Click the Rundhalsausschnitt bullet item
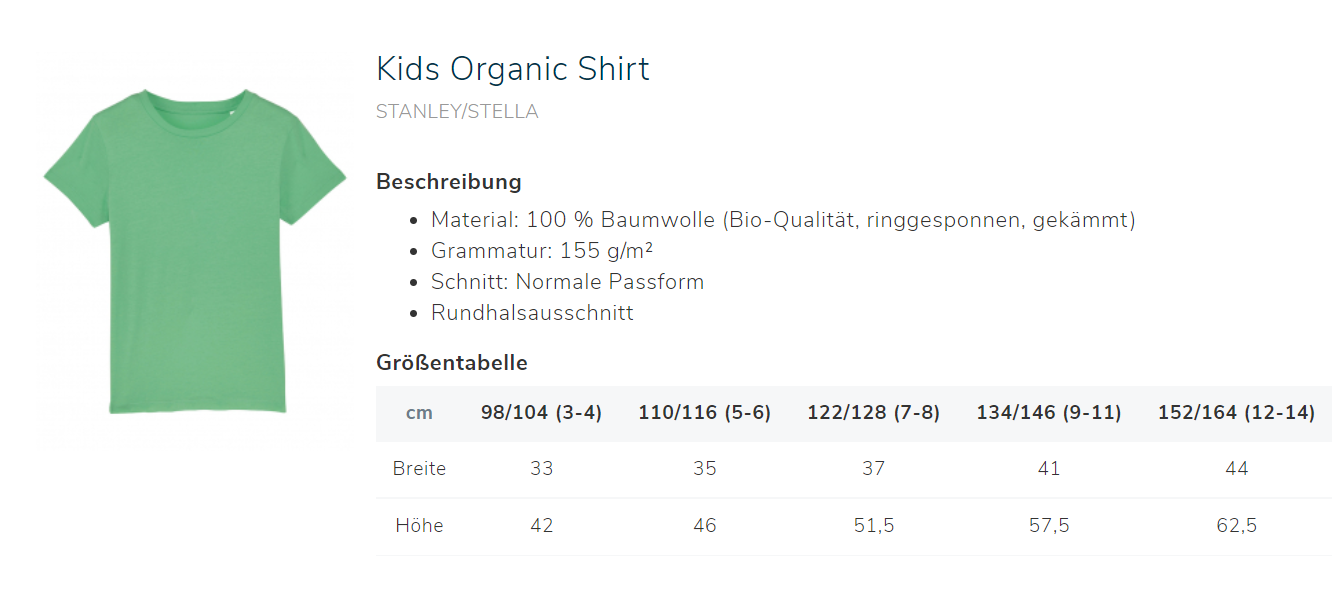Image resolution: width=1332 pixels, height=605 pixels. (532, 313)
